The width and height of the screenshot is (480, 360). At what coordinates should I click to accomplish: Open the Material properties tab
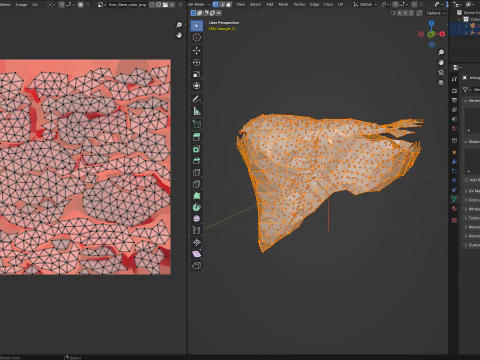[454, 209]
